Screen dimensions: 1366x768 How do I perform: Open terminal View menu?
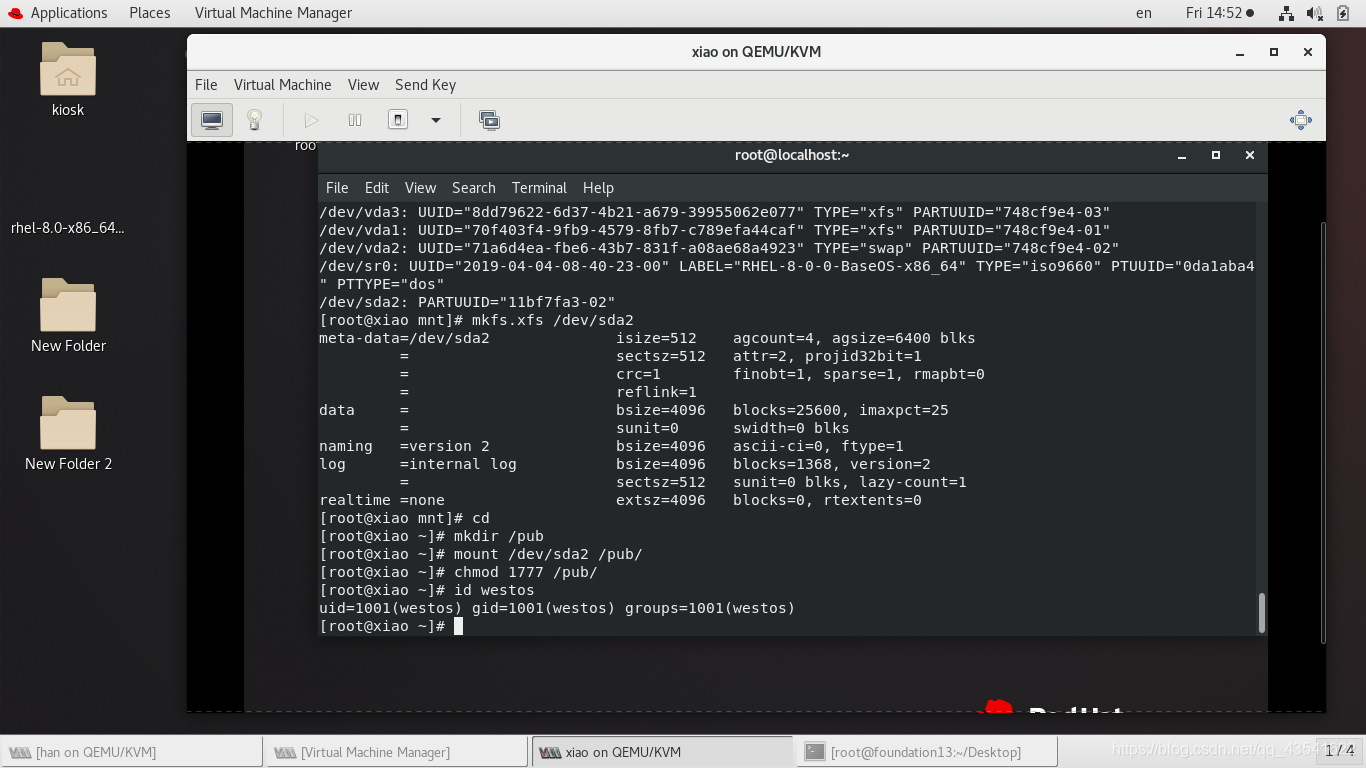[x=420, y=188]
